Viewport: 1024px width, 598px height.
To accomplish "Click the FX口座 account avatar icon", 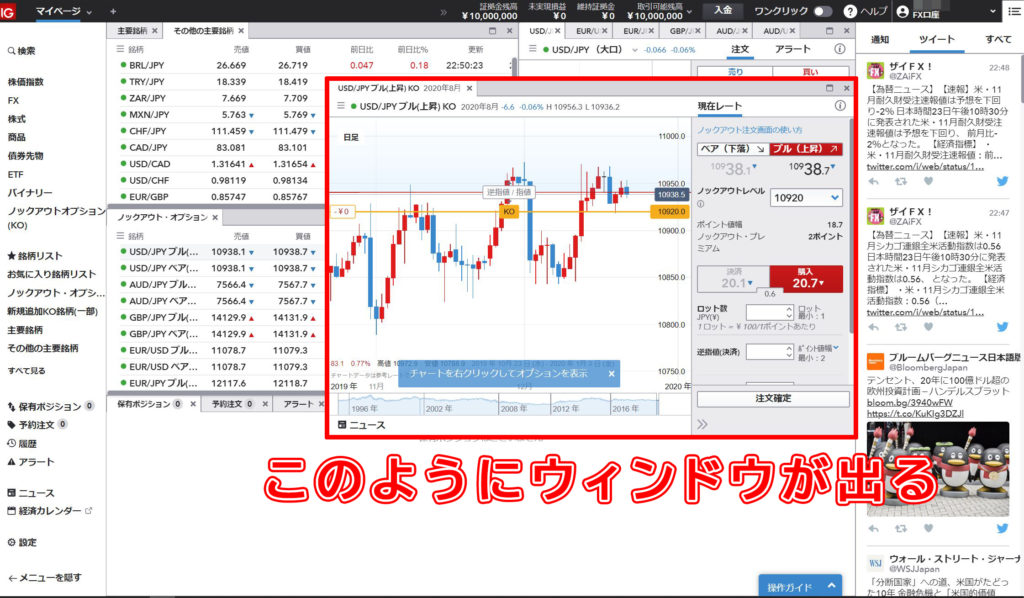I will tap(903, 11).
